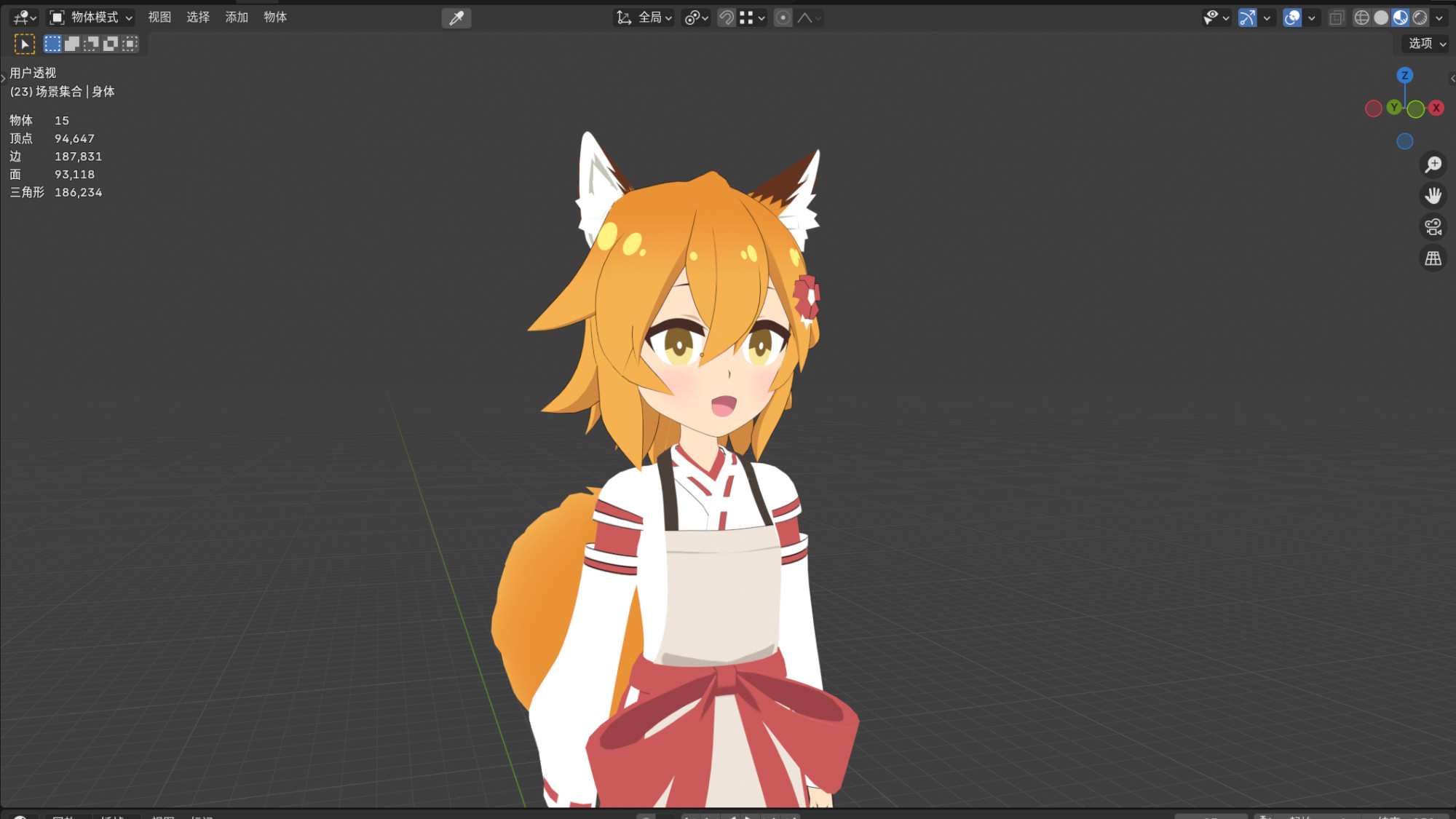The height and width of the screenshot is (819, 1456).
Task: Click the eyedropper tool in the header
Action: pos(456,17)
